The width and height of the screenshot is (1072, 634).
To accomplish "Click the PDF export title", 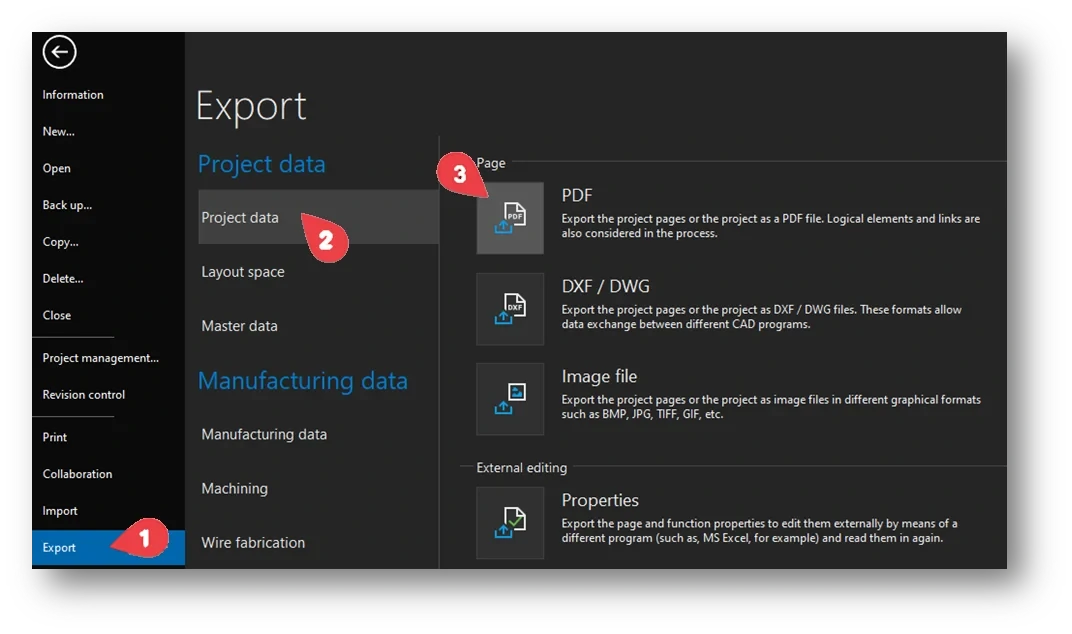I will pos(577,196).
